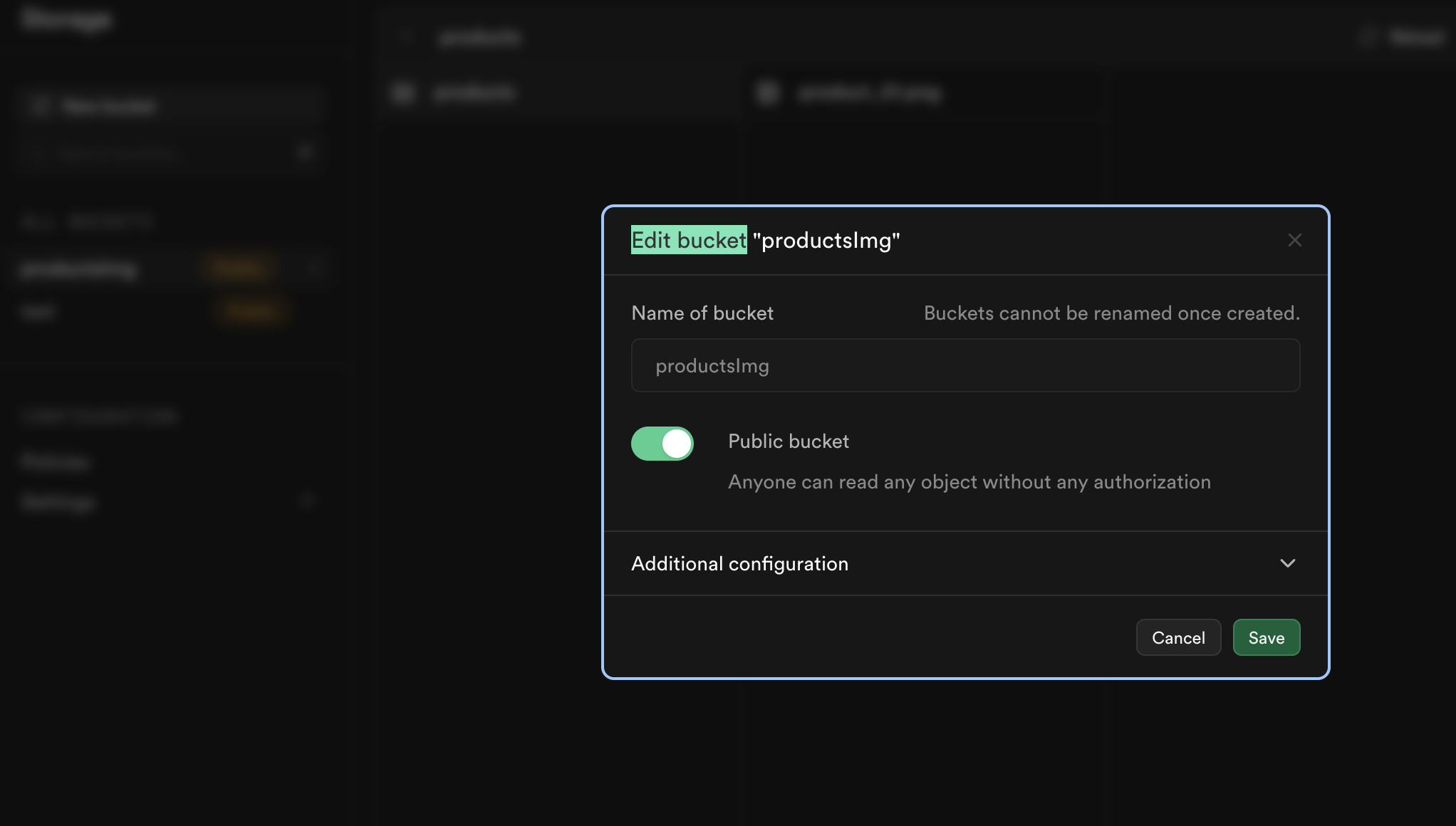This screenshot has height=826, width=1456.
Task: Click the chevron beside Additional configuration
Action: (1287, 563)
